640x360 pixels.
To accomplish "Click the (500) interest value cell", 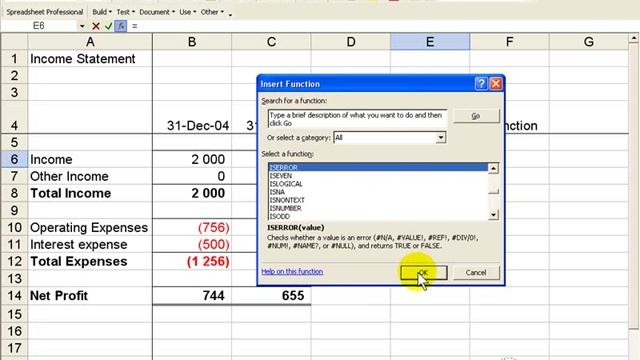I will [192, 244].
